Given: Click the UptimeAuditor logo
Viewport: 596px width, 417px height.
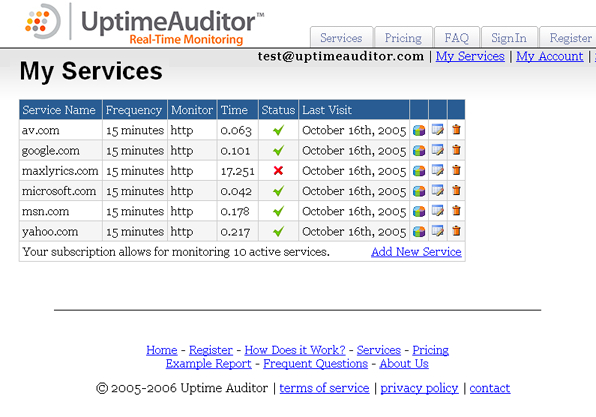Looking at the screenshot, I should click(x=144, y=24).
